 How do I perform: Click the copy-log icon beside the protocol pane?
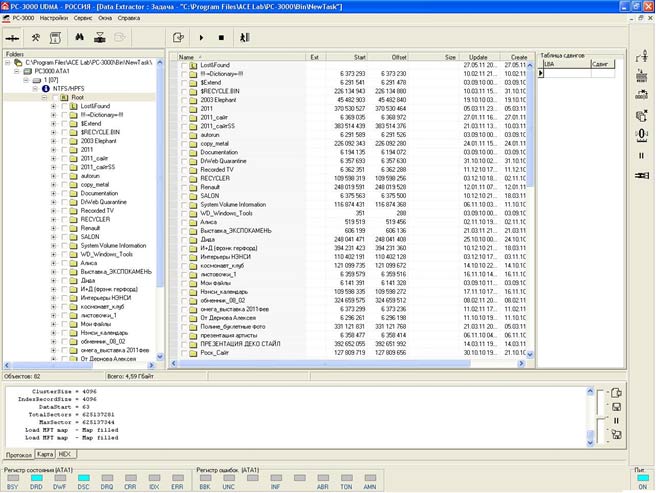[x=616, y=393]
